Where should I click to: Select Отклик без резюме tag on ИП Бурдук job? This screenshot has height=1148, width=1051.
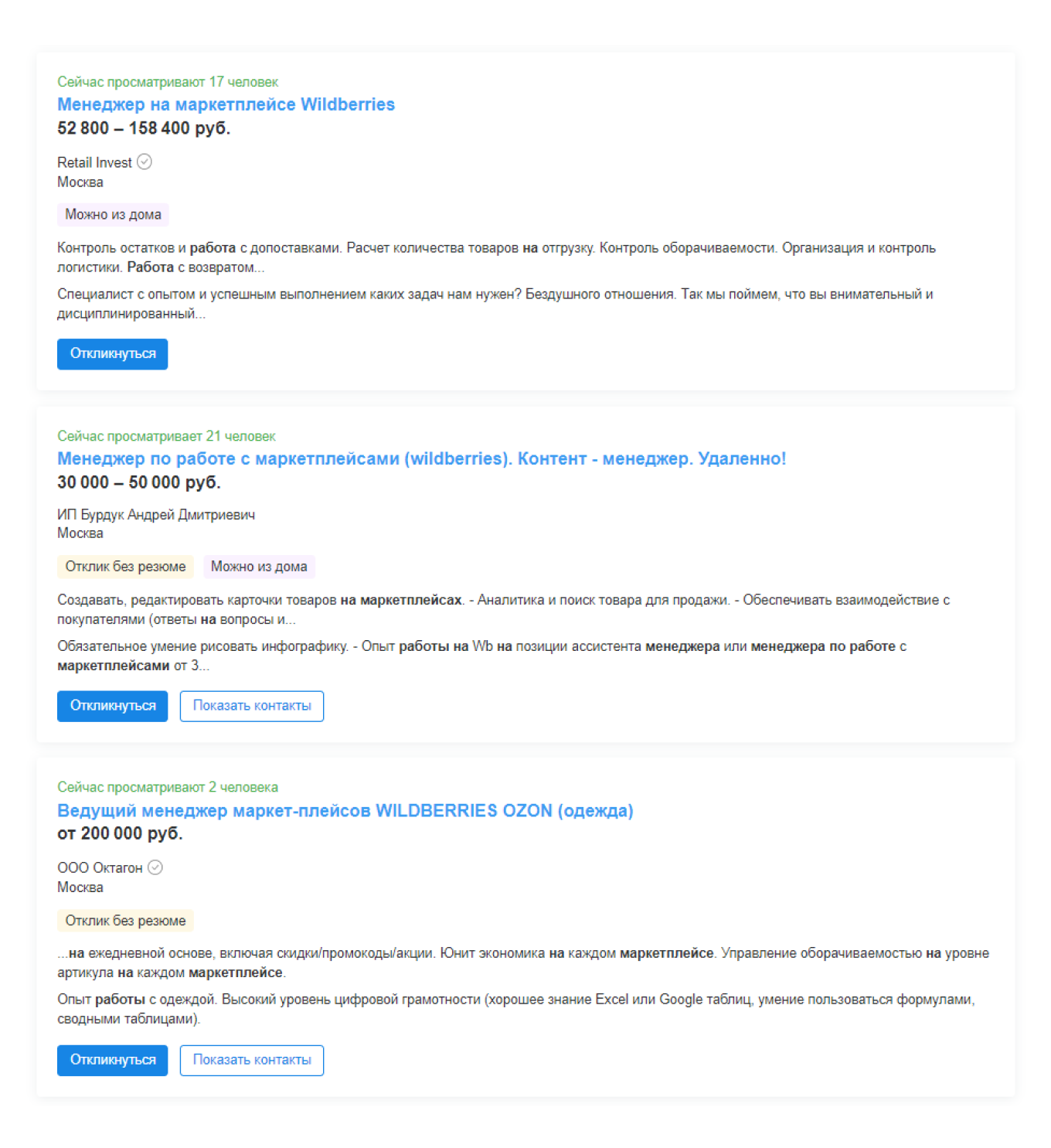[x=125, y=567]
